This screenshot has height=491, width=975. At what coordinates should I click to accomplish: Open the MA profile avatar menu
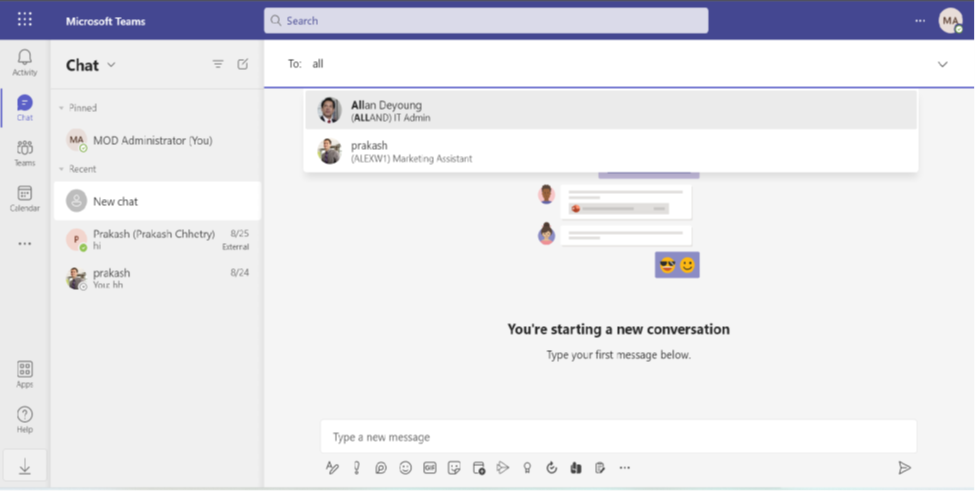point(950,21)
